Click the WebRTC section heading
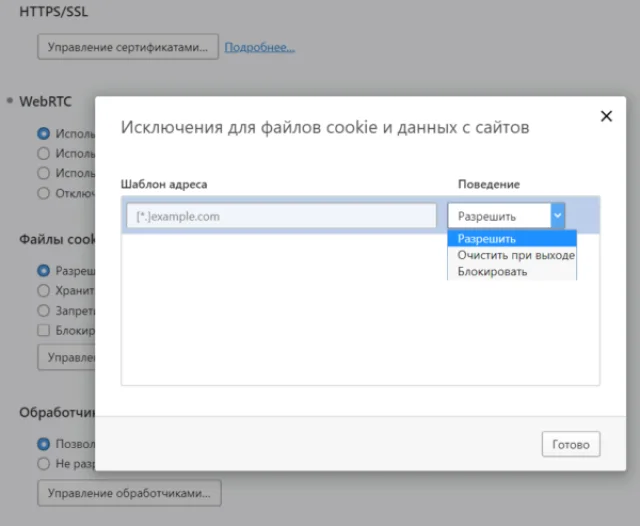 pyautogui.click(x=45, y=101)
